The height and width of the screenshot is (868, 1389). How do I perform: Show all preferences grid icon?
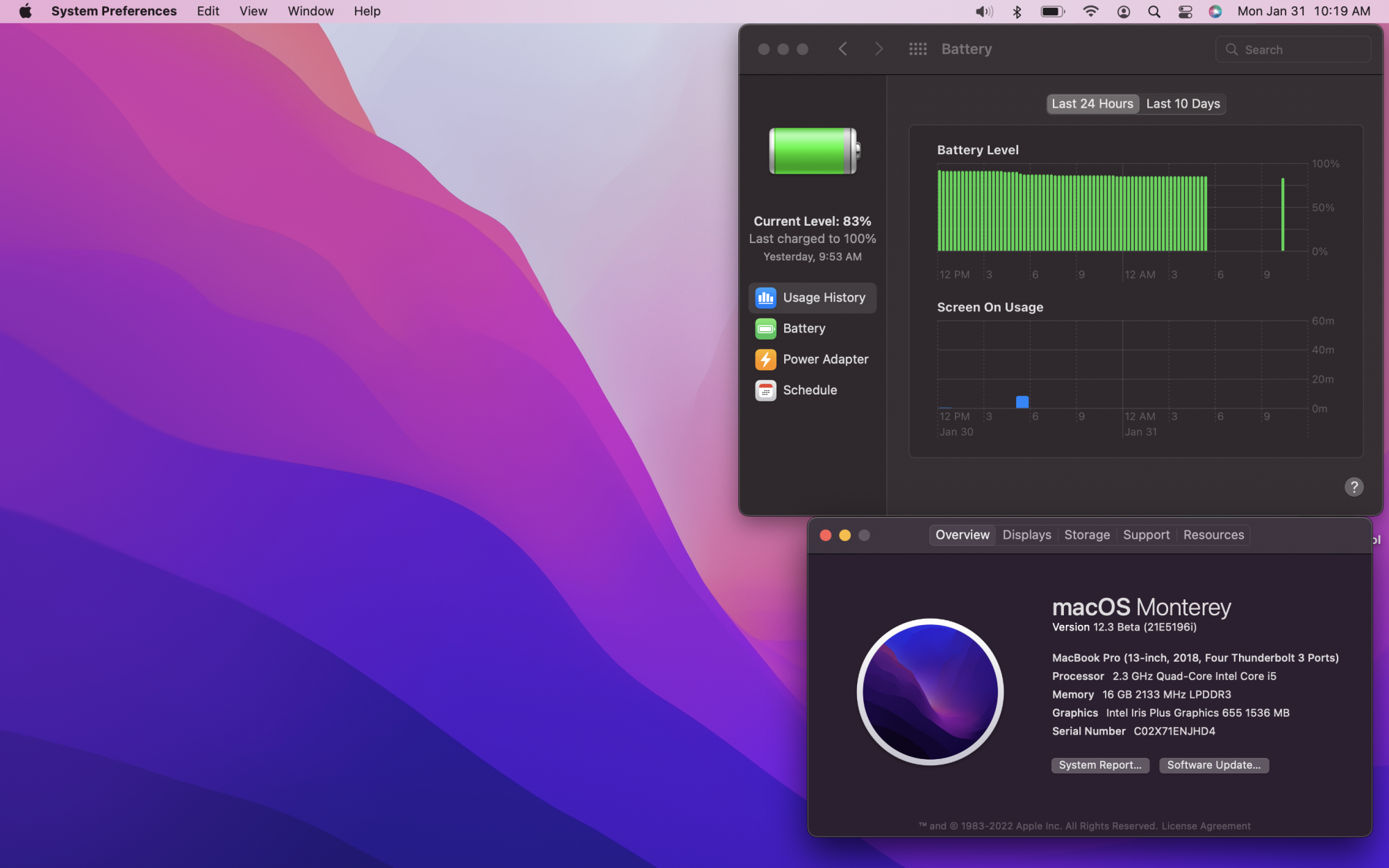click(917, 49)
